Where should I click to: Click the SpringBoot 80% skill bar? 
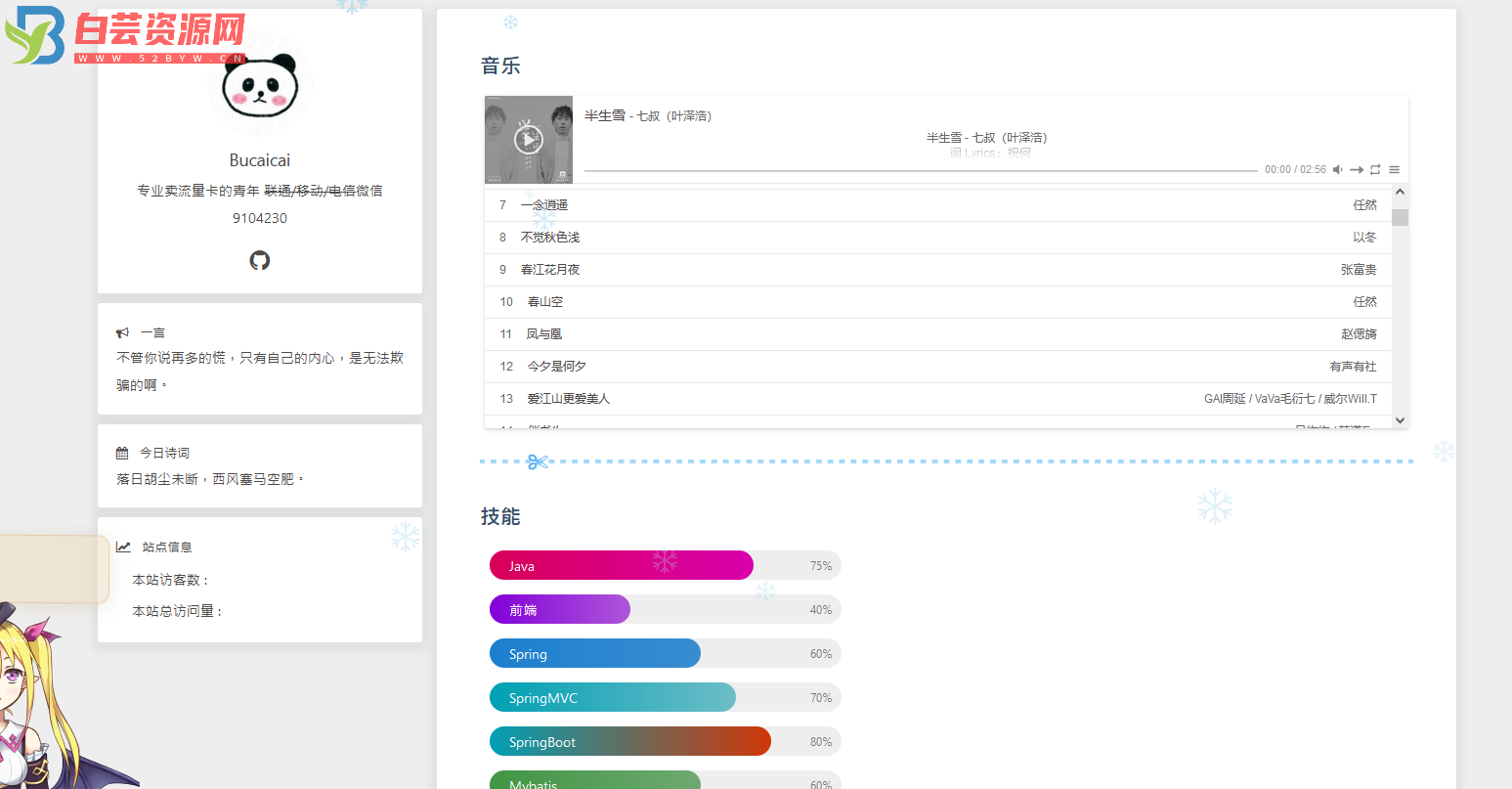665,741
